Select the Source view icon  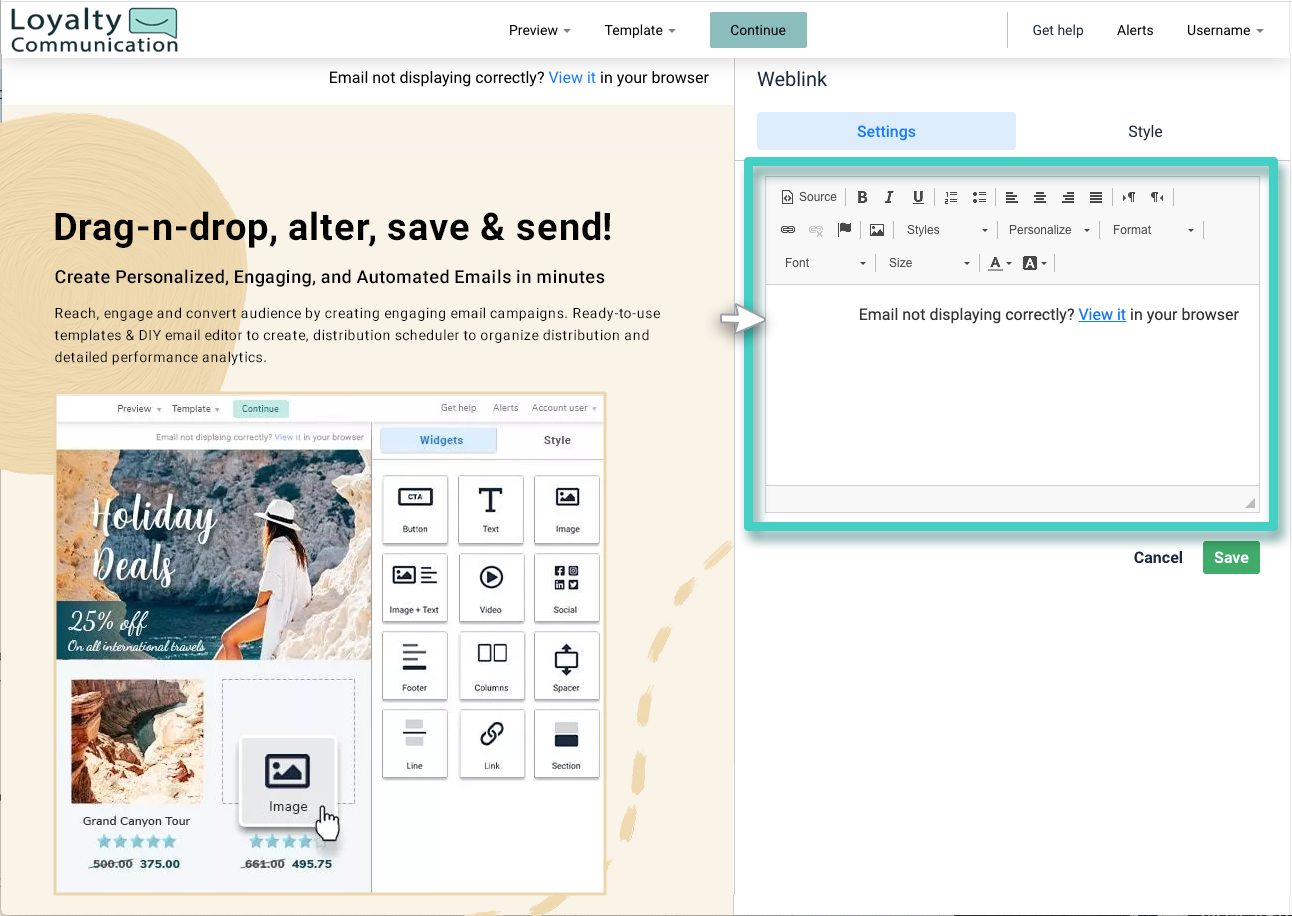tap(810, 196)
